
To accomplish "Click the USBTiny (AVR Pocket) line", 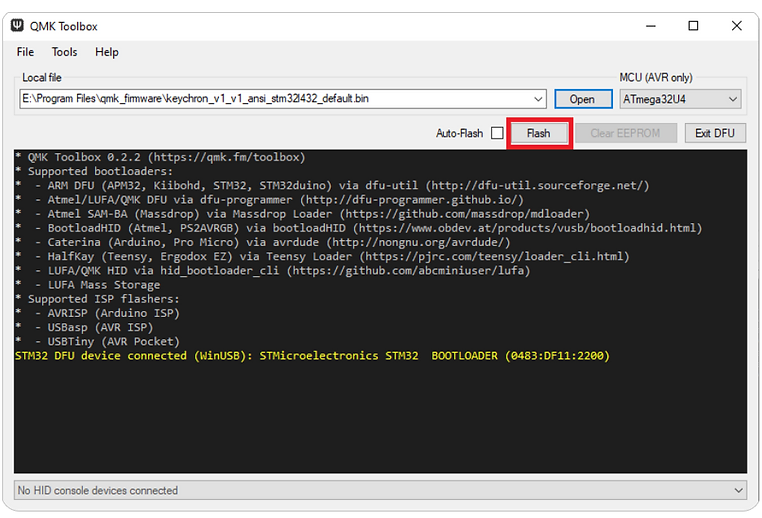I will [97, 342].
